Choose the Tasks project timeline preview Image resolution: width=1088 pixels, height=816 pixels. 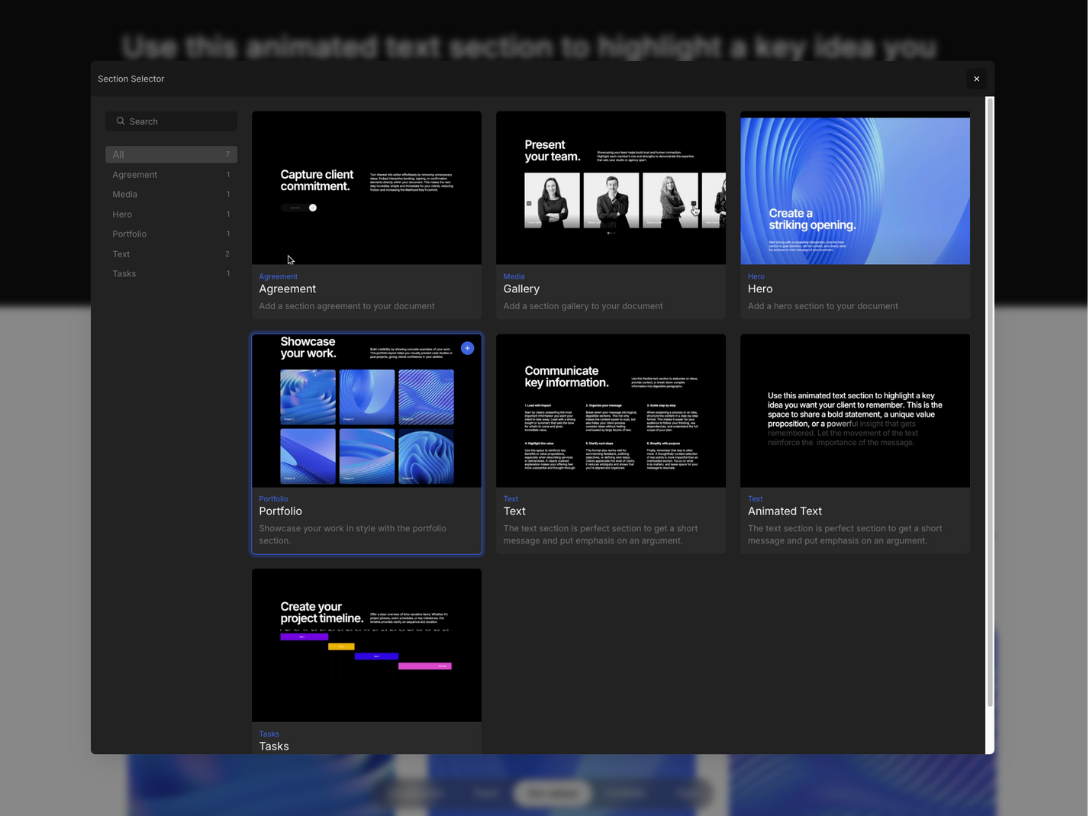pyautogui.click(x=367, y=645)
